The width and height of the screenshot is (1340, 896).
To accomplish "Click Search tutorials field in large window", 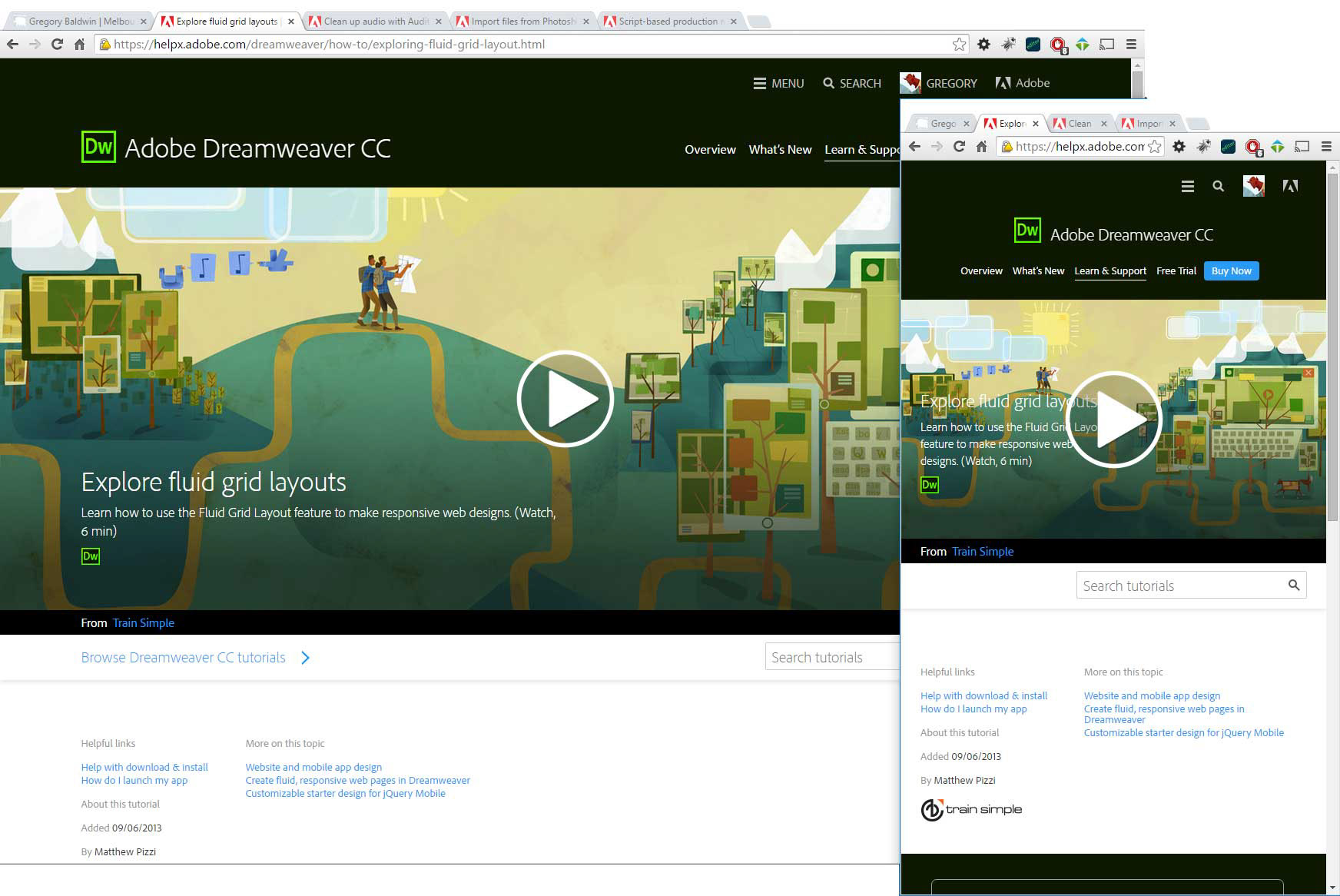I will coord(832,657).
